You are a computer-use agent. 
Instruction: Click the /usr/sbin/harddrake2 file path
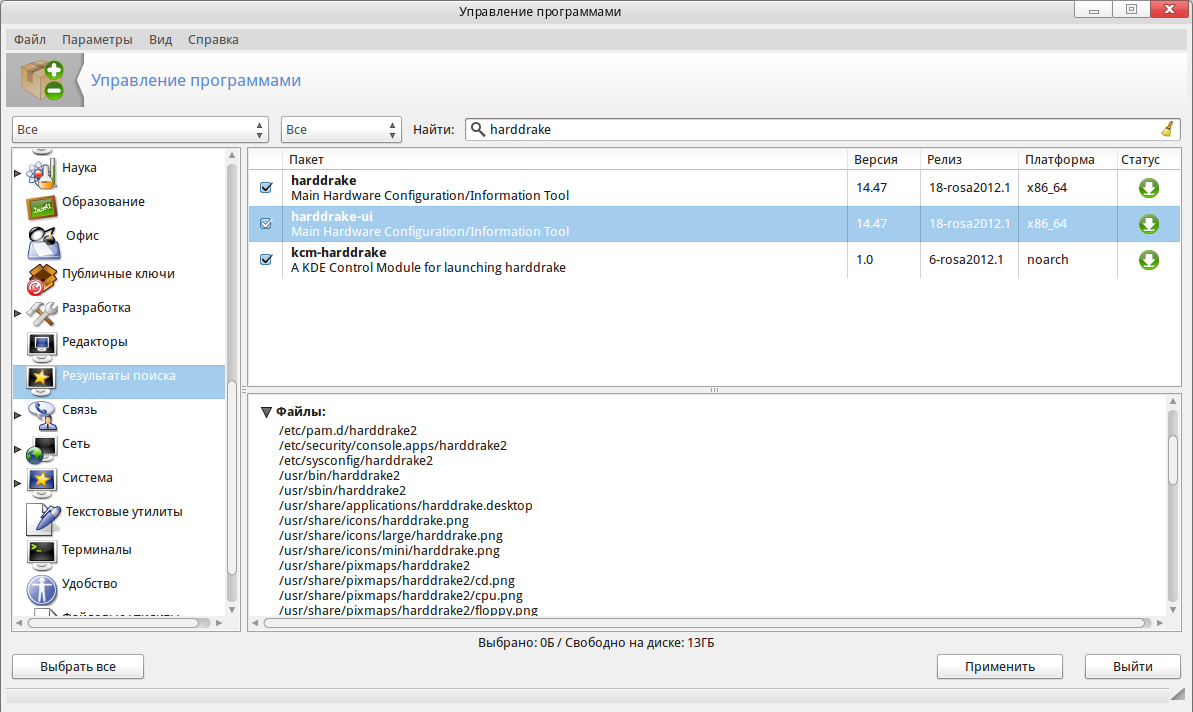342,491
